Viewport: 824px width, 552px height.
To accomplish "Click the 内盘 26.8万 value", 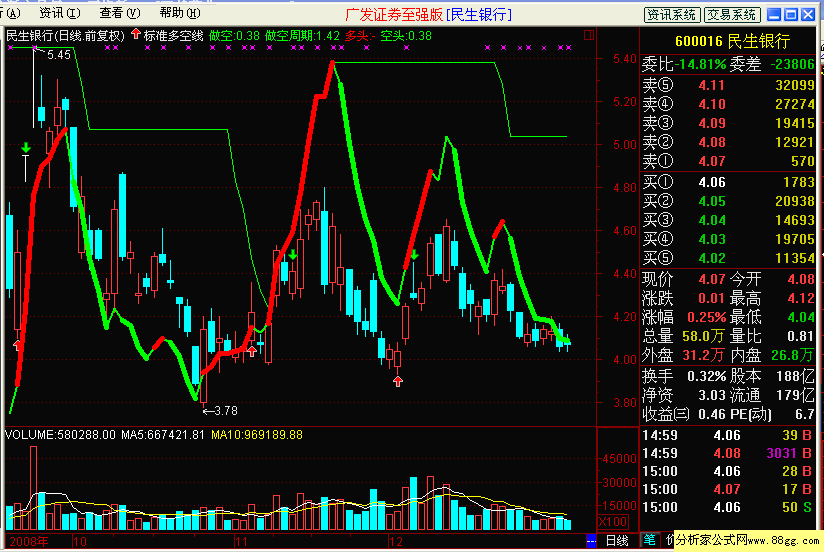I will point(793,356).
